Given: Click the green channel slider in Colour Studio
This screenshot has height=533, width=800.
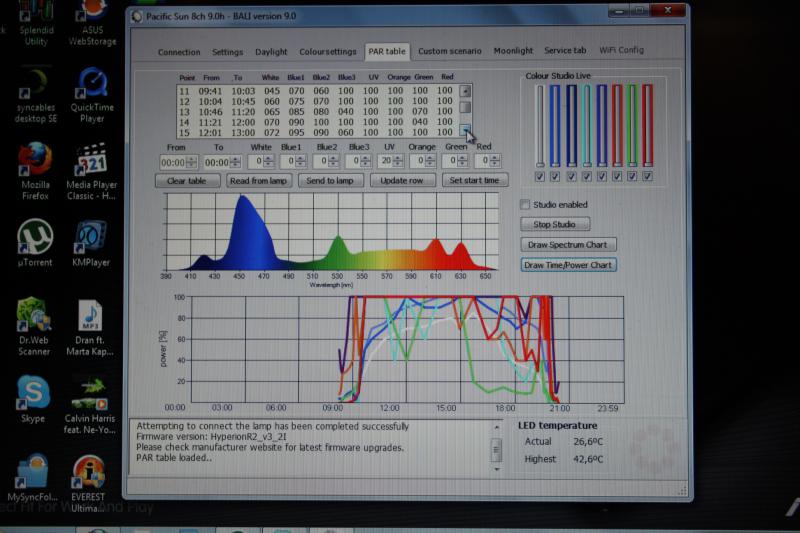Looking at the screenshot, I should point(632,125).
